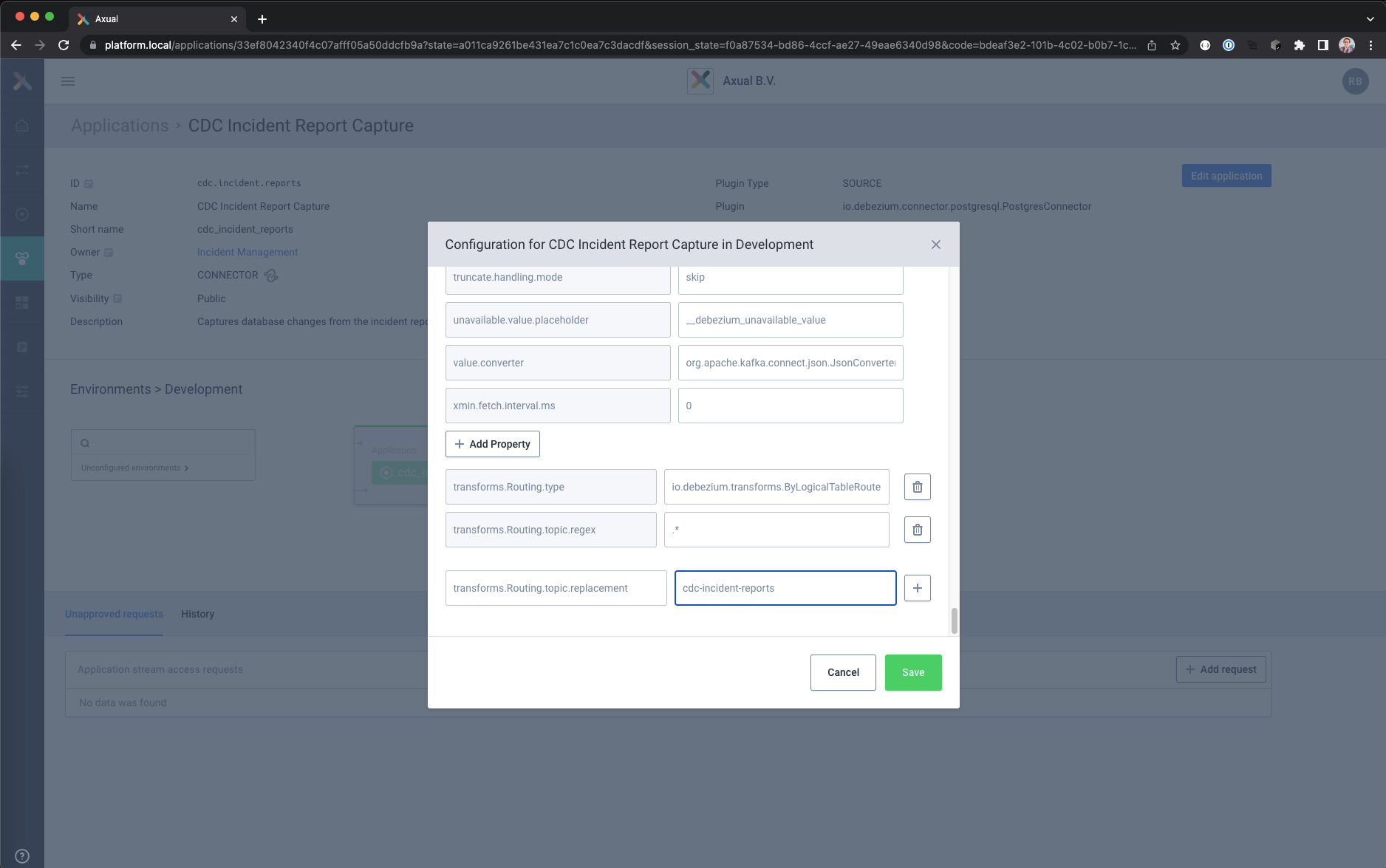Open the settings sliders icon in sidebar
The height and width of the screenshot is (868, 1386).
tap(22, 392)
